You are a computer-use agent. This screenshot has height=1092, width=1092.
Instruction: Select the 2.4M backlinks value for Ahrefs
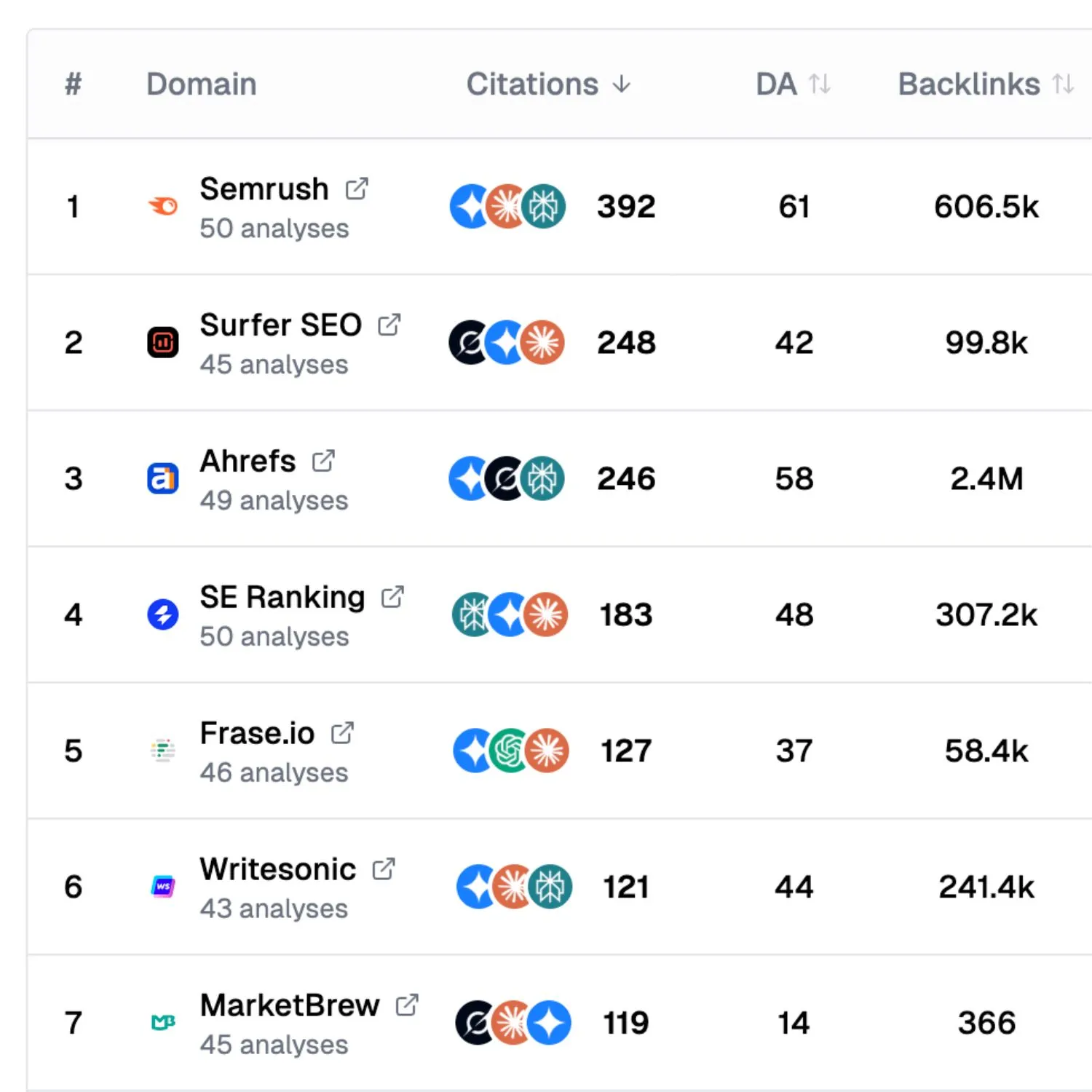[x=987, y=478]
